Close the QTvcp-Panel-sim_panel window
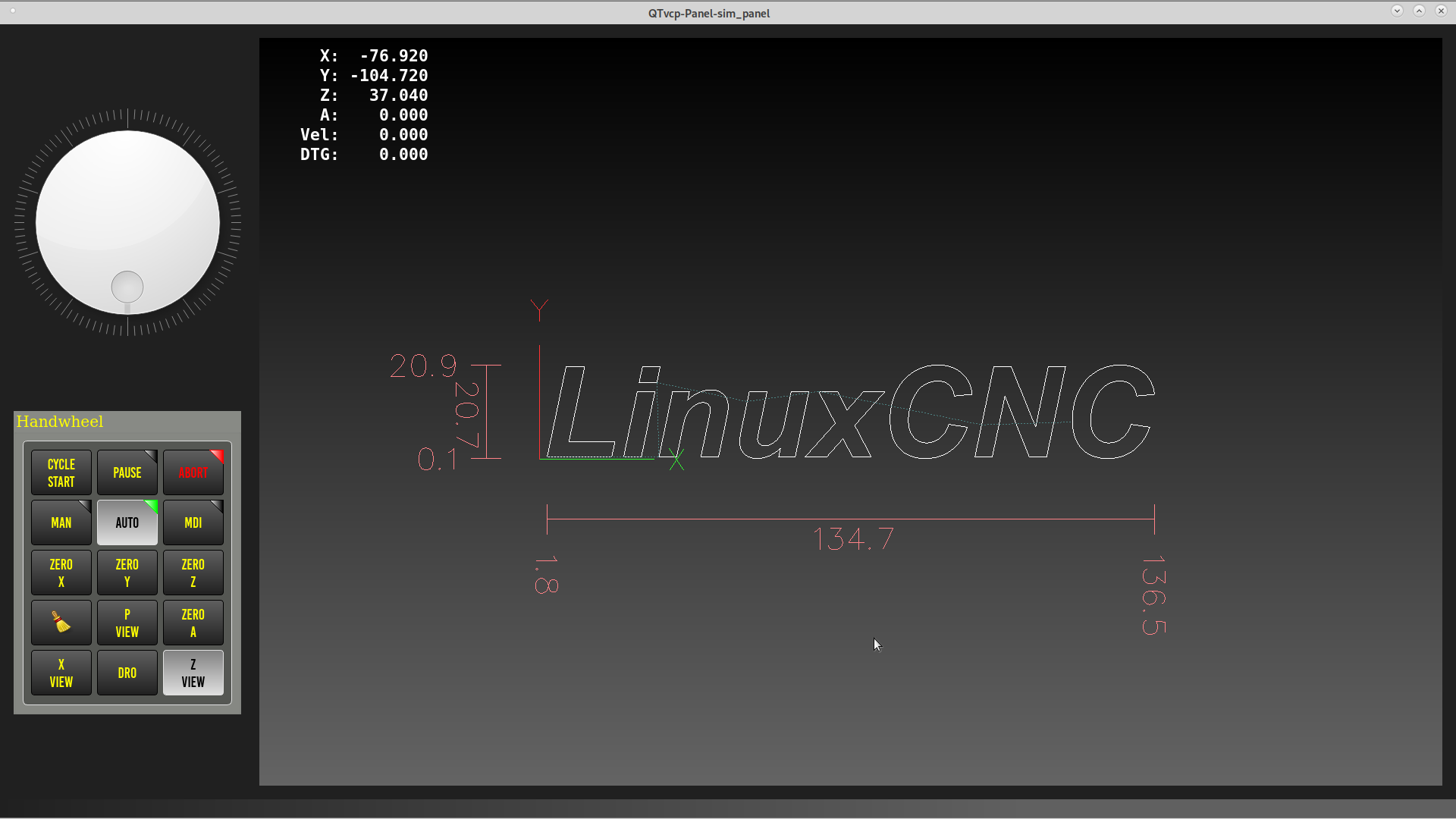This screenshot has width=1456, height=819. coord(1441,11)
